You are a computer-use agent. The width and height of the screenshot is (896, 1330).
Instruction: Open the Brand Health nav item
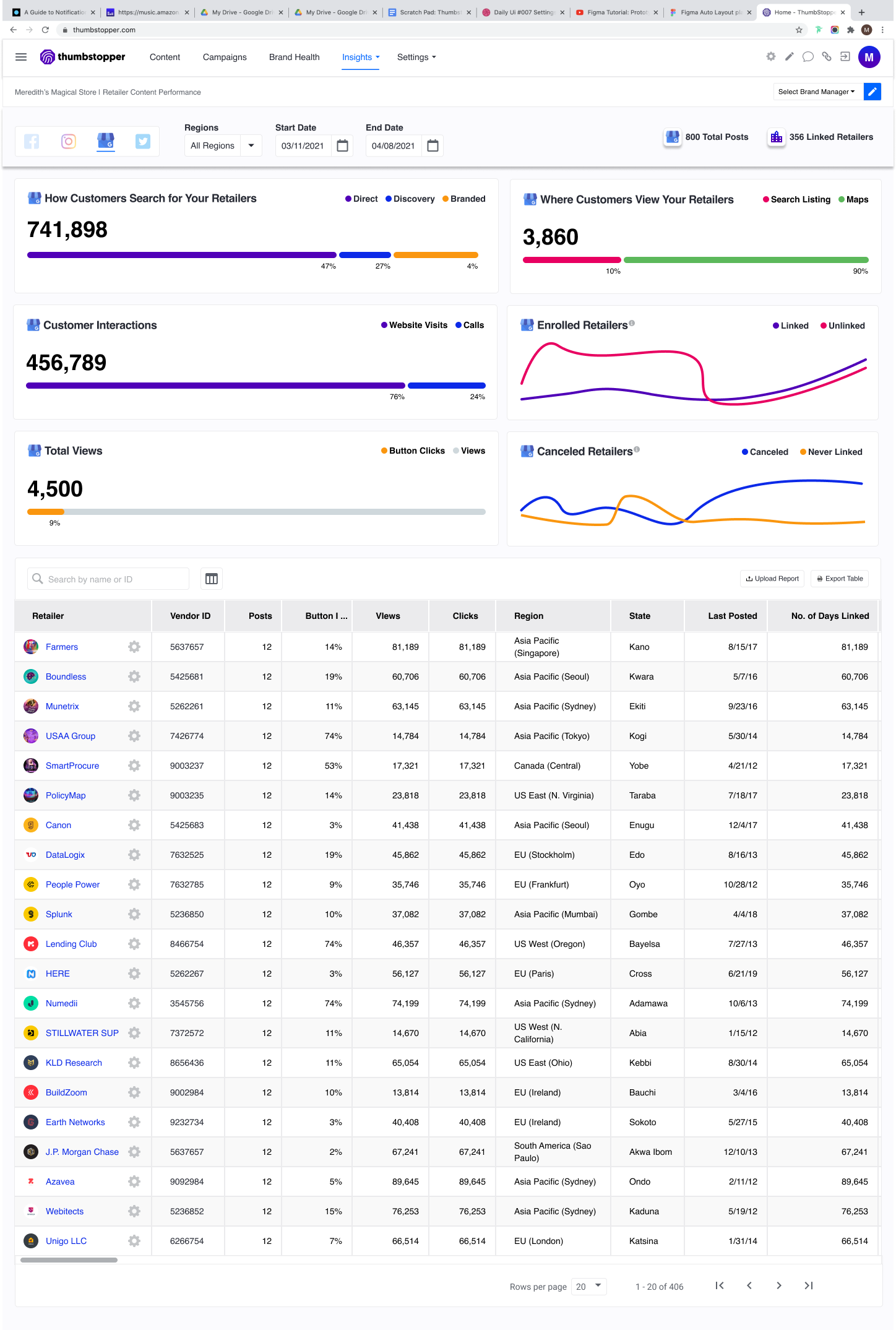[295, 57]
